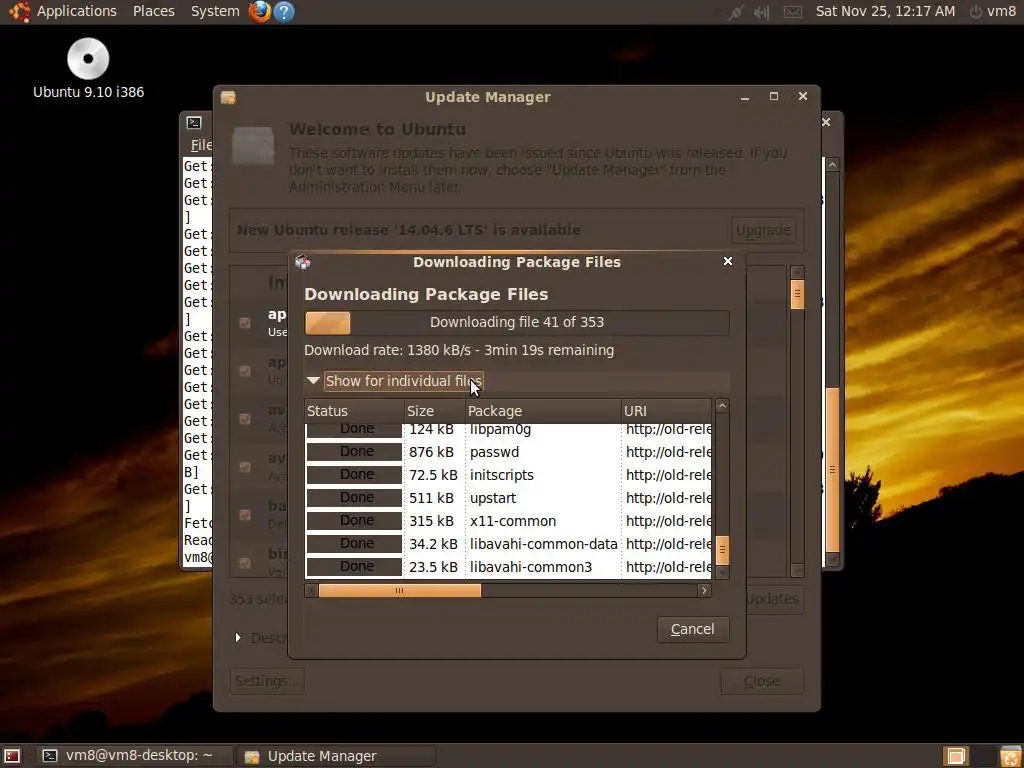Image resolution: width=1024 pixels, height=768 pixels.
Task: Open the File menu in the terminal
Action: pyautogui.click(x=200, y=145)
